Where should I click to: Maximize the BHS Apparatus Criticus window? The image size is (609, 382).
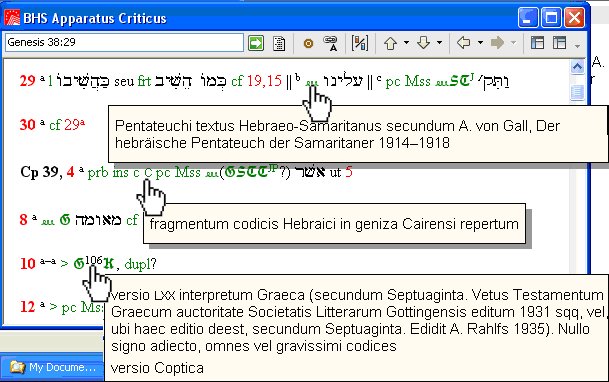551,17
